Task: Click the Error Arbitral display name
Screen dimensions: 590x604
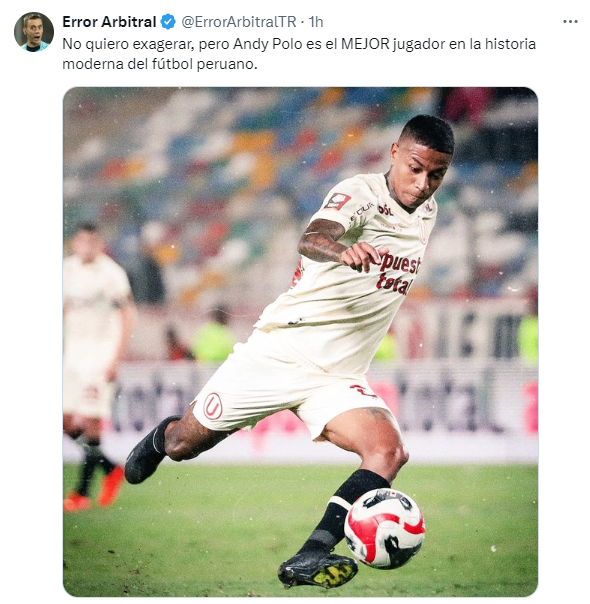Action: click(x=109, y=22)
